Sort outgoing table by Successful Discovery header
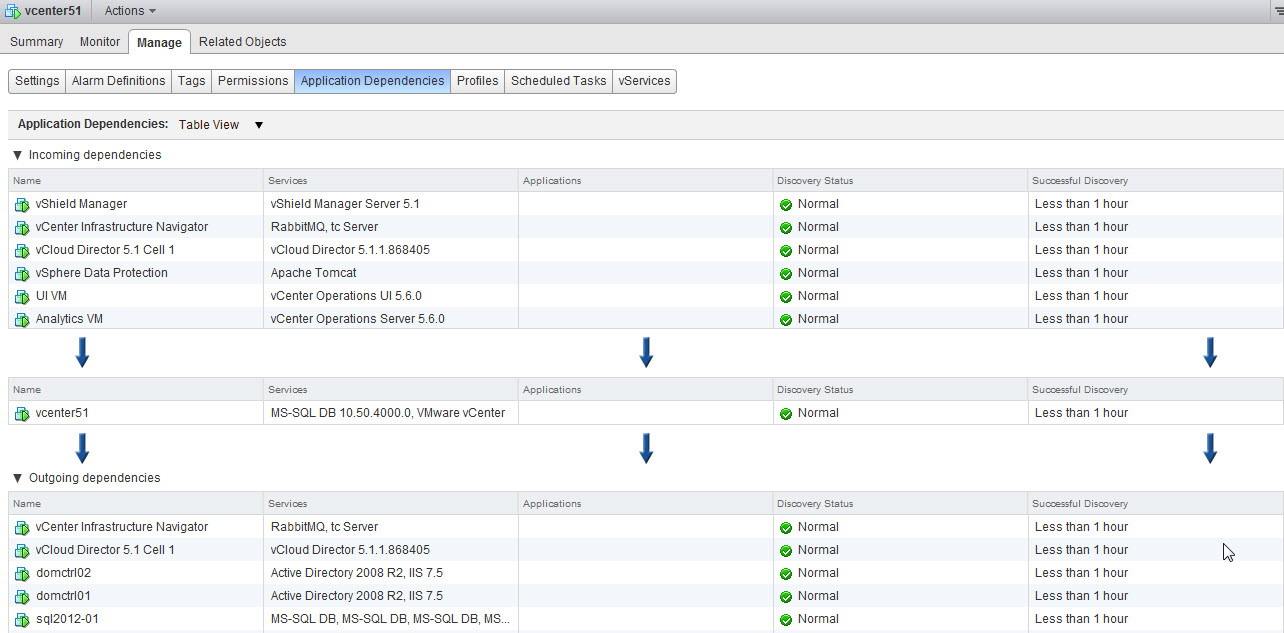Screen dimensions: 1284x633 pos(1155,504)
